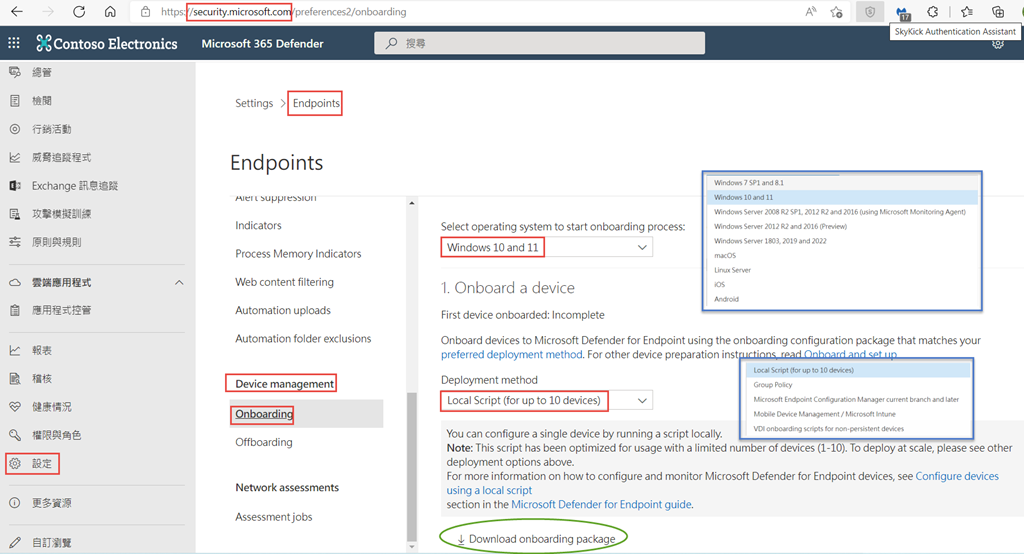Add this page to favorites star icon
The image size is (1024, 554).
click(837, 12)
